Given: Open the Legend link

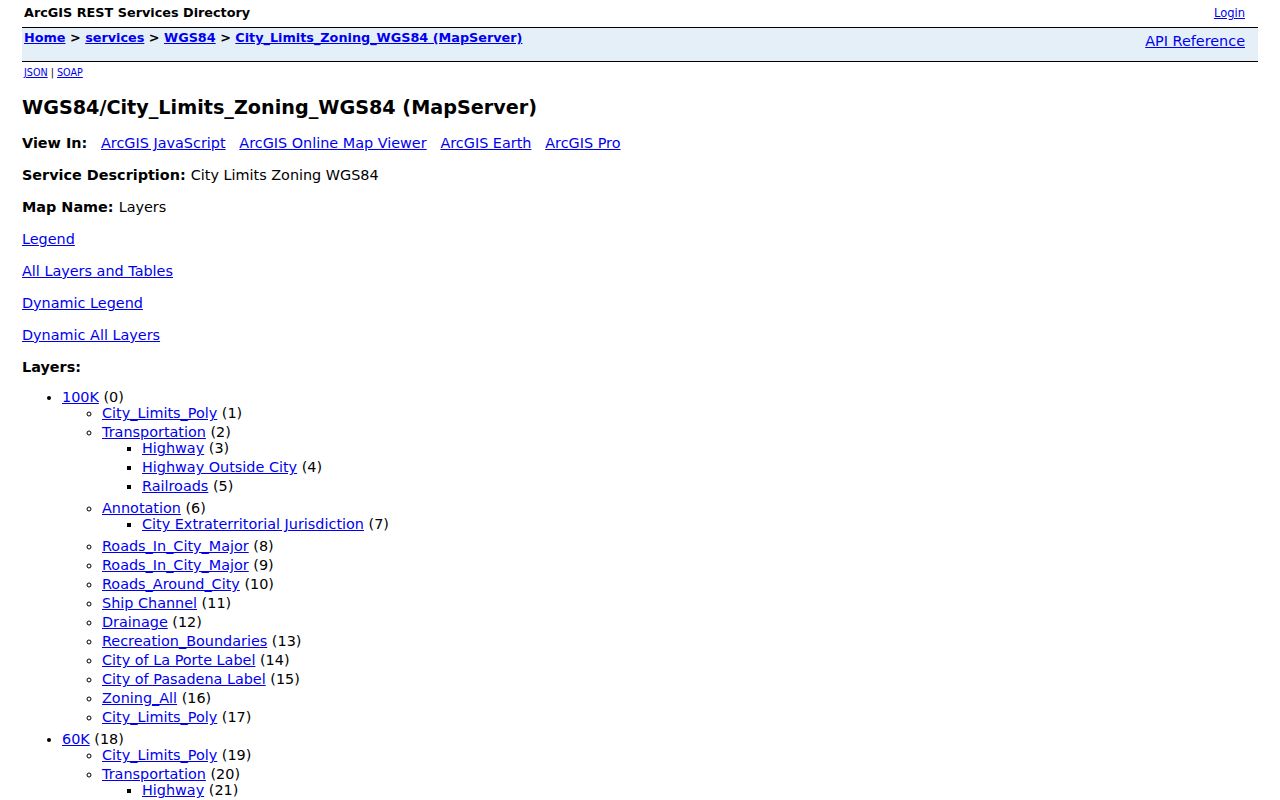Looking at the screenshot, I should coord(48,239).
